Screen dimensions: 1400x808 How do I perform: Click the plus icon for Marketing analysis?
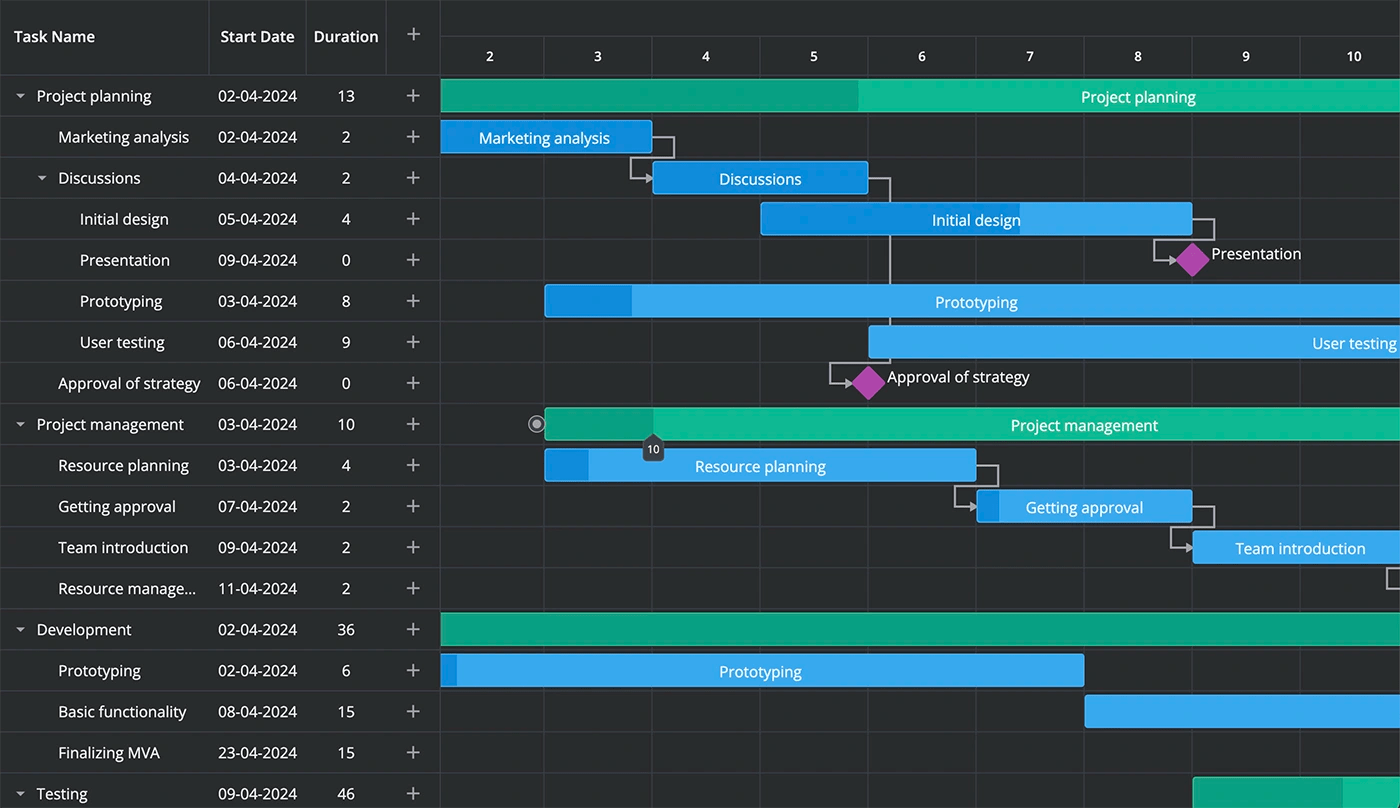coord(413,137)
